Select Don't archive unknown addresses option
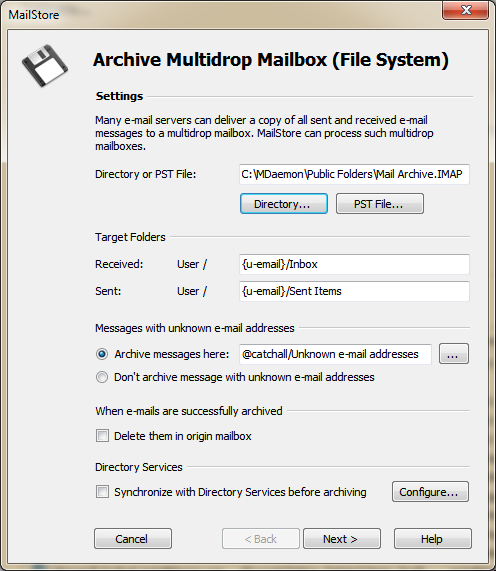496x571 pixels. [x=102, y=377]
